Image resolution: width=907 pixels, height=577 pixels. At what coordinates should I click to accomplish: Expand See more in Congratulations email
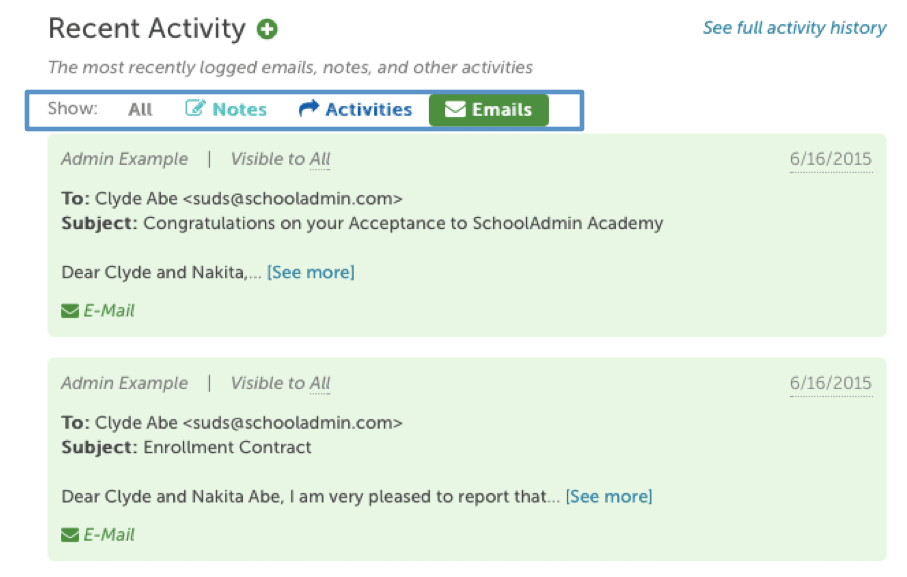tap(311, 272)
